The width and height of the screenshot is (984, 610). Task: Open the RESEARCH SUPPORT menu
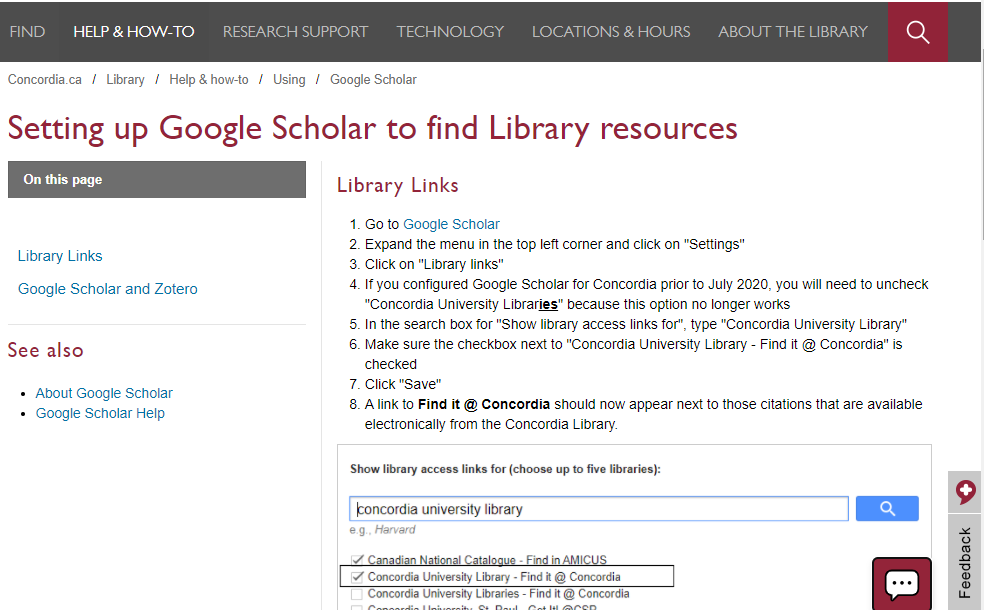[295, 31]
